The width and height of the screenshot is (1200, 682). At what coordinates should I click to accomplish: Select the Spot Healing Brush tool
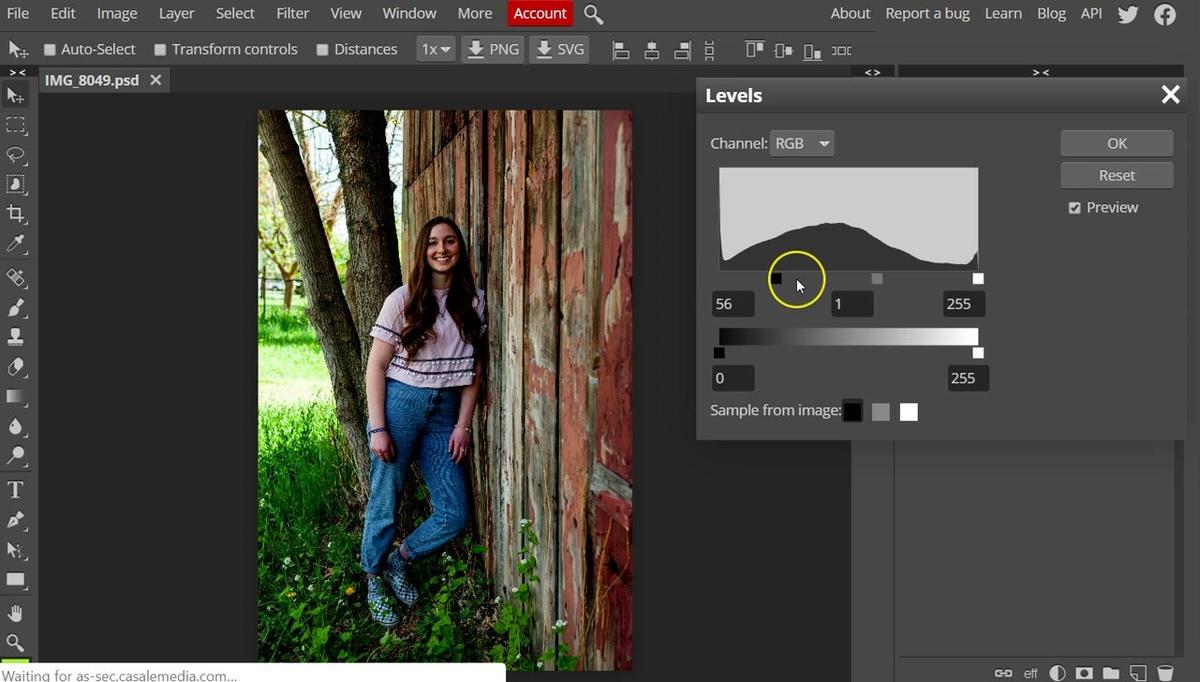pyautogui.click(x=16, y=277)
